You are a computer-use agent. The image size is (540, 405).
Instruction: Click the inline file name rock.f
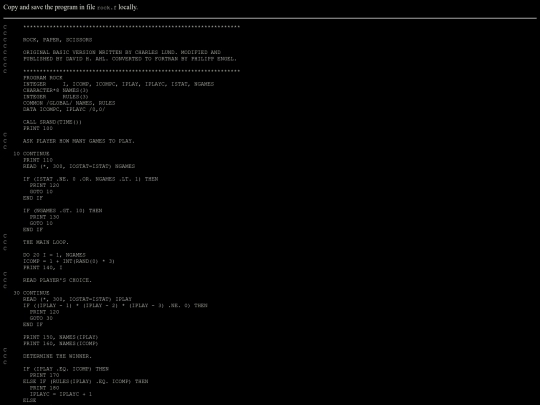pos(107,8)
